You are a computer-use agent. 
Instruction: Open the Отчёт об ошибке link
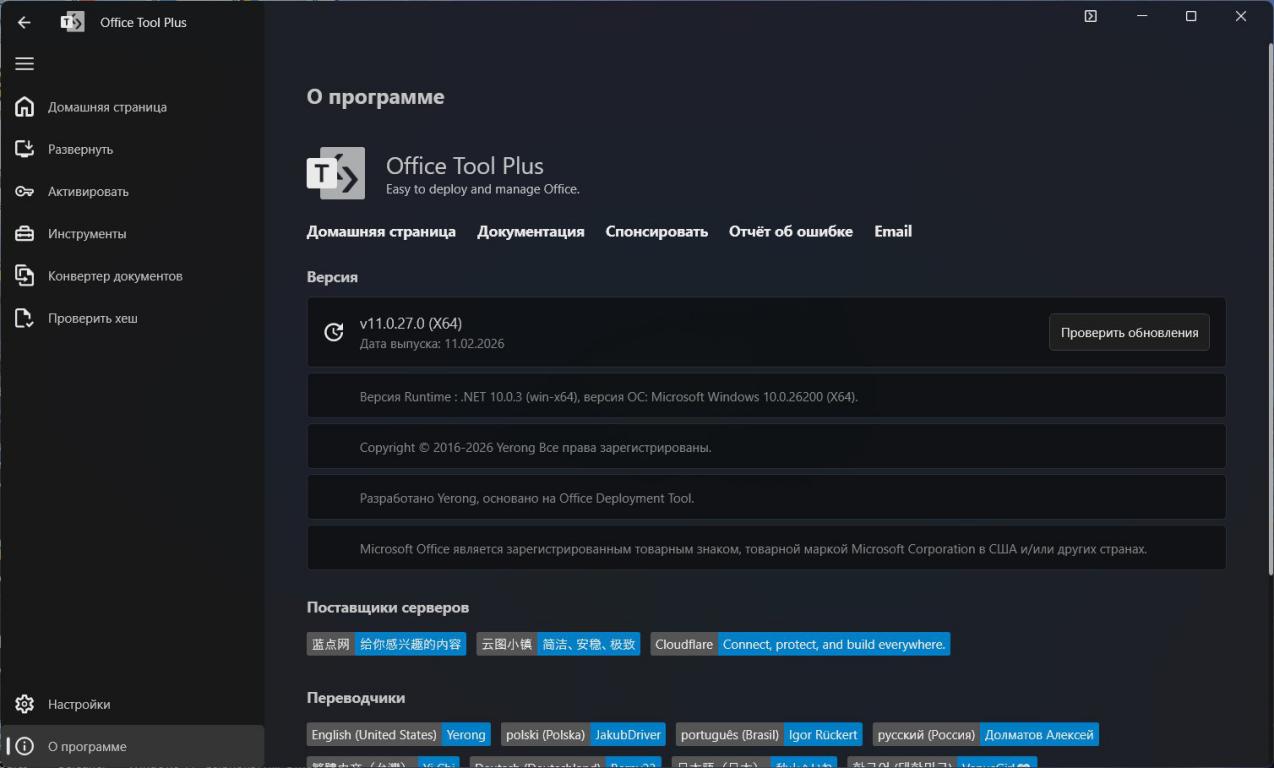790,231
